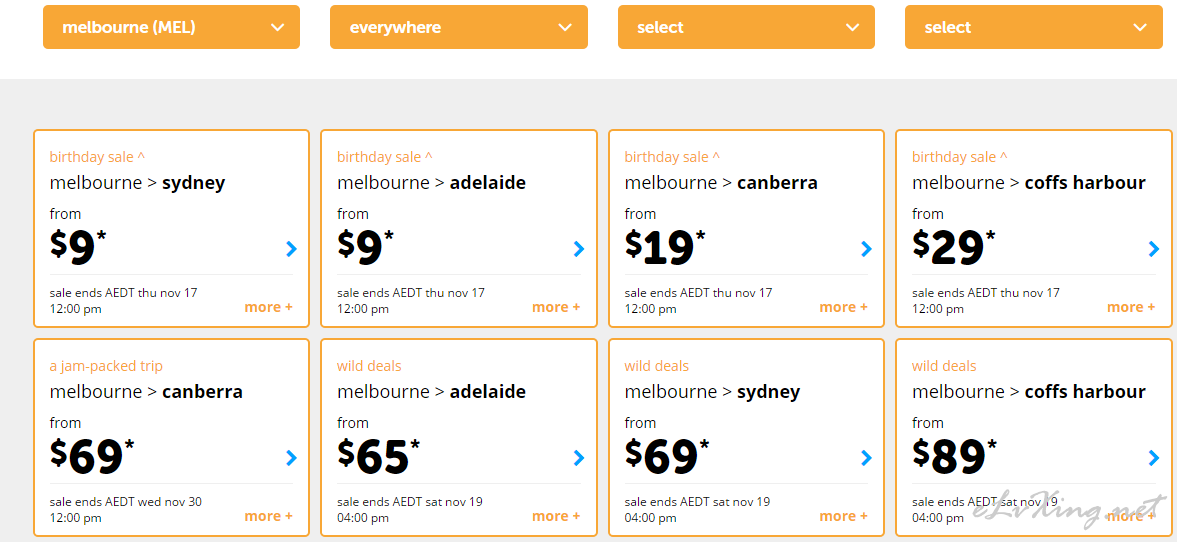This screenshot has height=542, width=1177.
Task: Expand more + on $65 wild deals Adelaide card
Action: [x=555, y=516]
